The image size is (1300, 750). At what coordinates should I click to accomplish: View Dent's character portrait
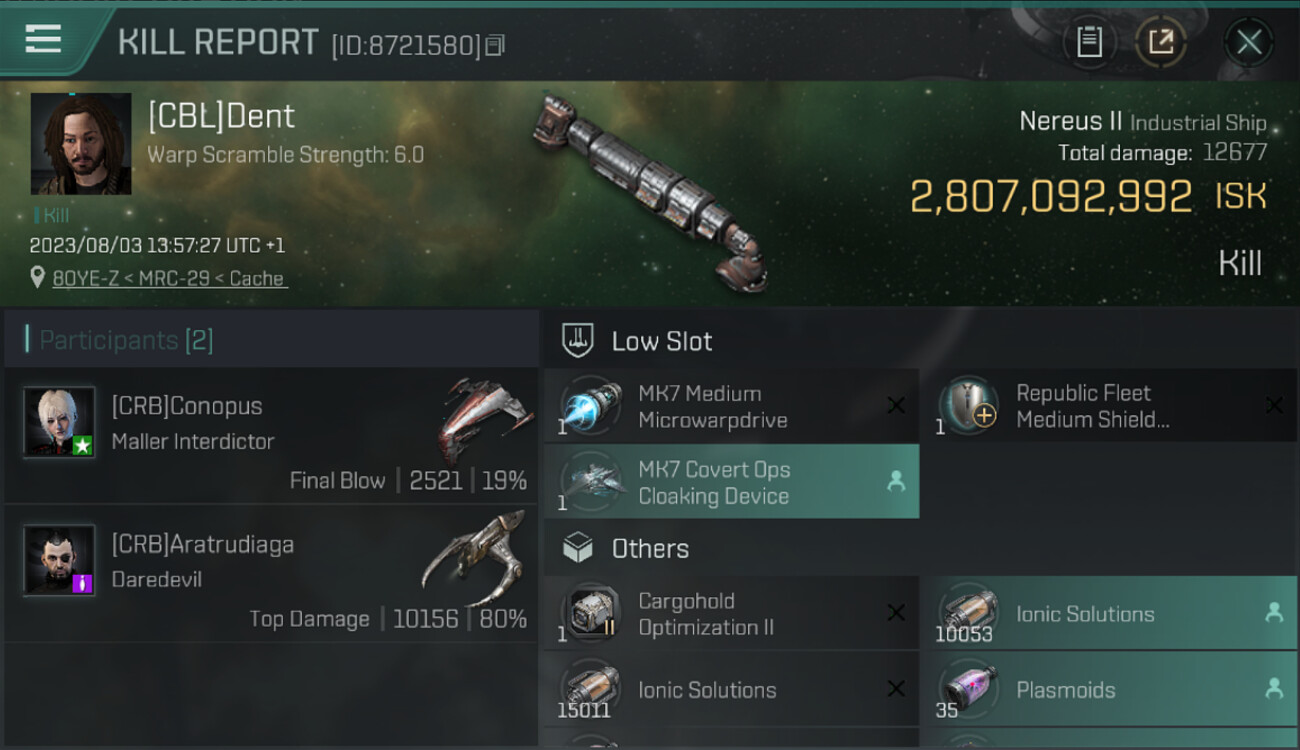[81, 143]
